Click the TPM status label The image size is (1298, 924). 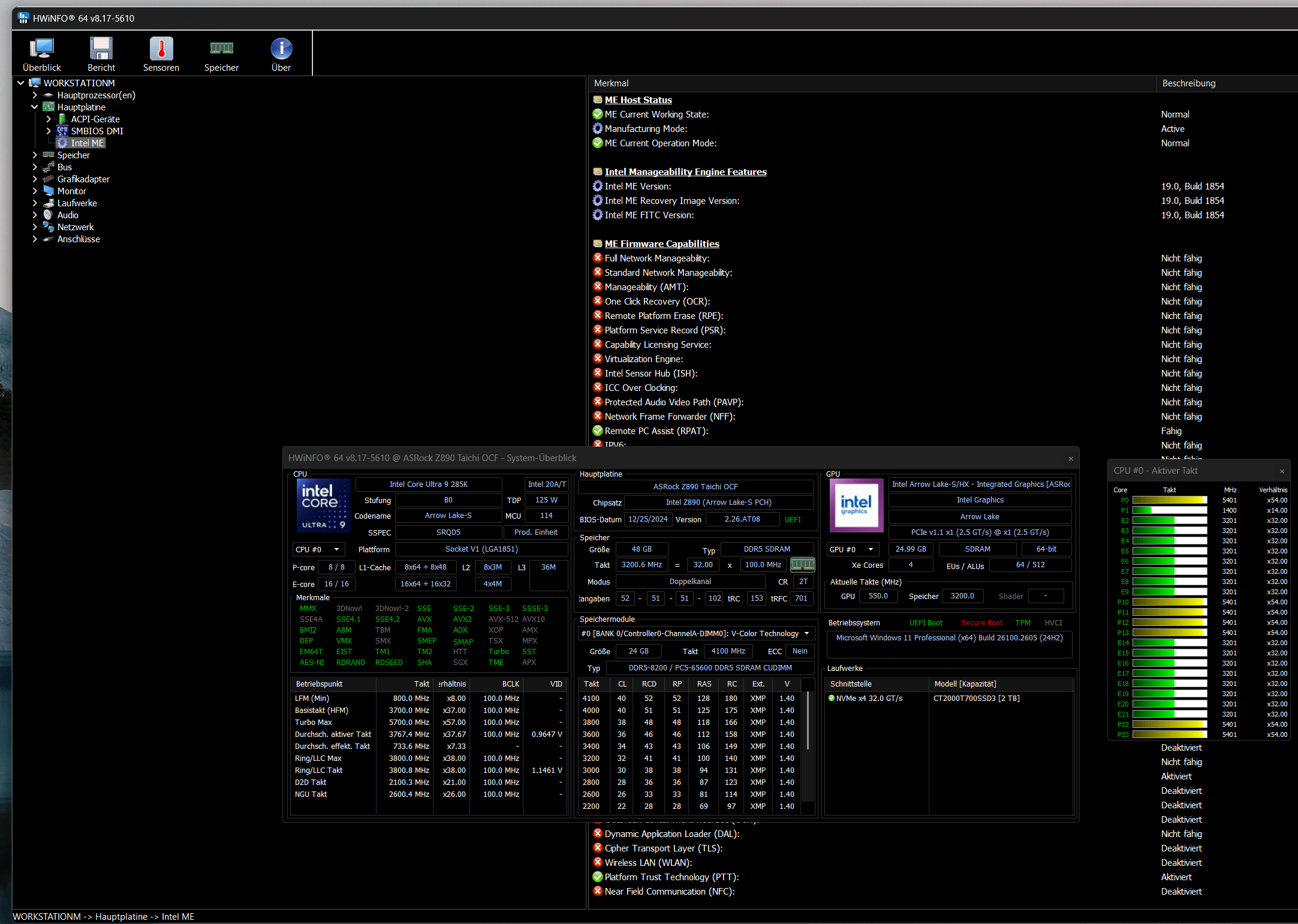click(1023, 623)
